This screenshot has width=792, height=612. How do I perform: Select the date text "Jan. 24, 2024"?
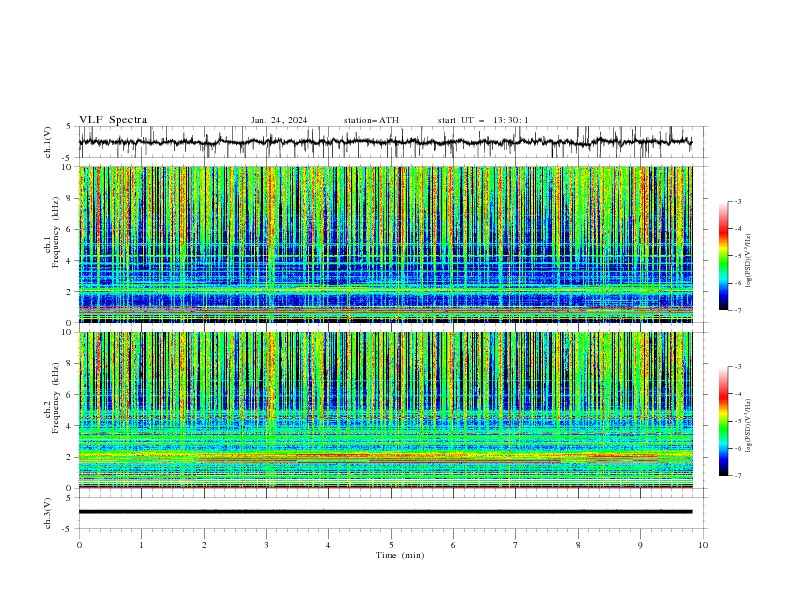[x=279, y=120]
